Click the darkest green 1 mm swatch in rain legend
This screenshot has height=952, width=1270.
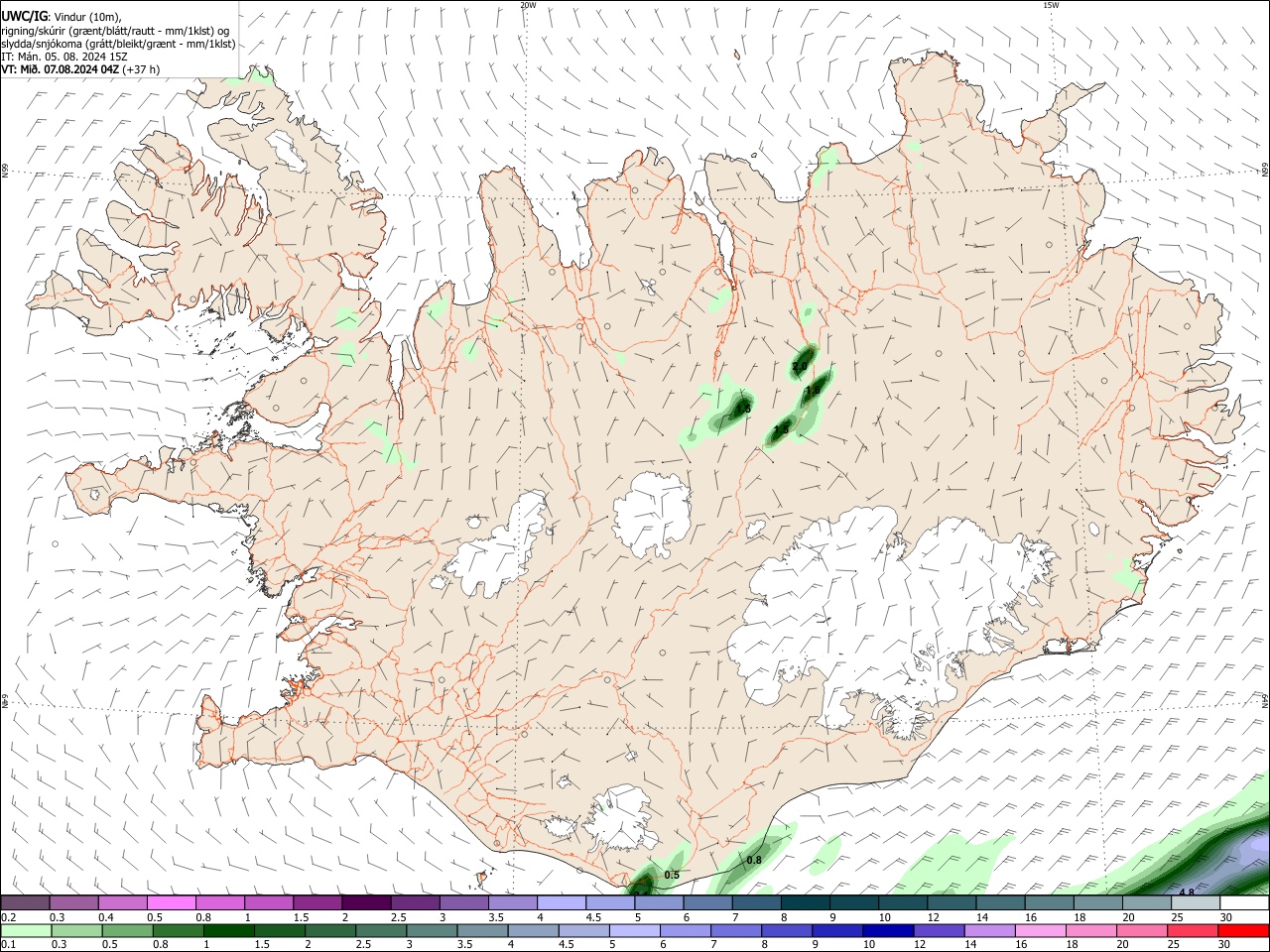point(227,930)
